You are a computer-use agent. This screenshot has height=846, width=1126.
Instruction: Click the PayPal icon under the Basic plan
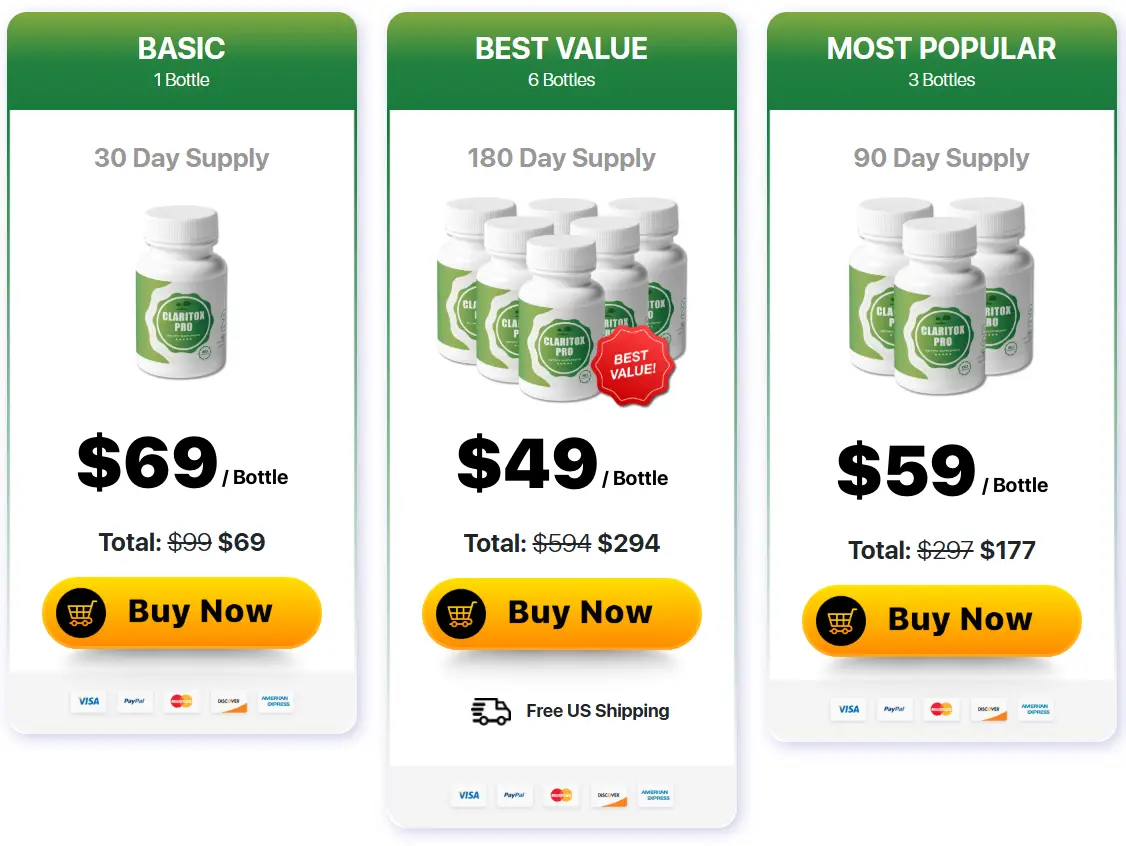(x=135, y=701)
